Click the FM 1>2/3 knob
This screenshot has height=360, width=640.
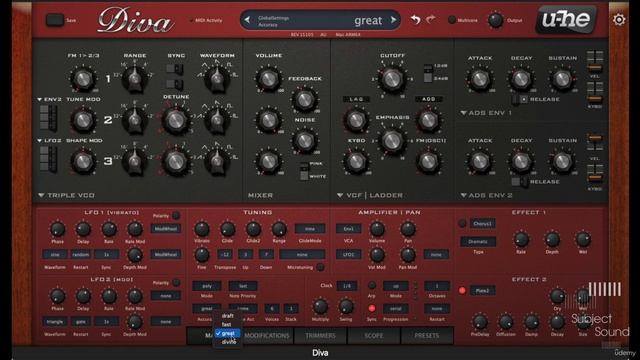83,79
